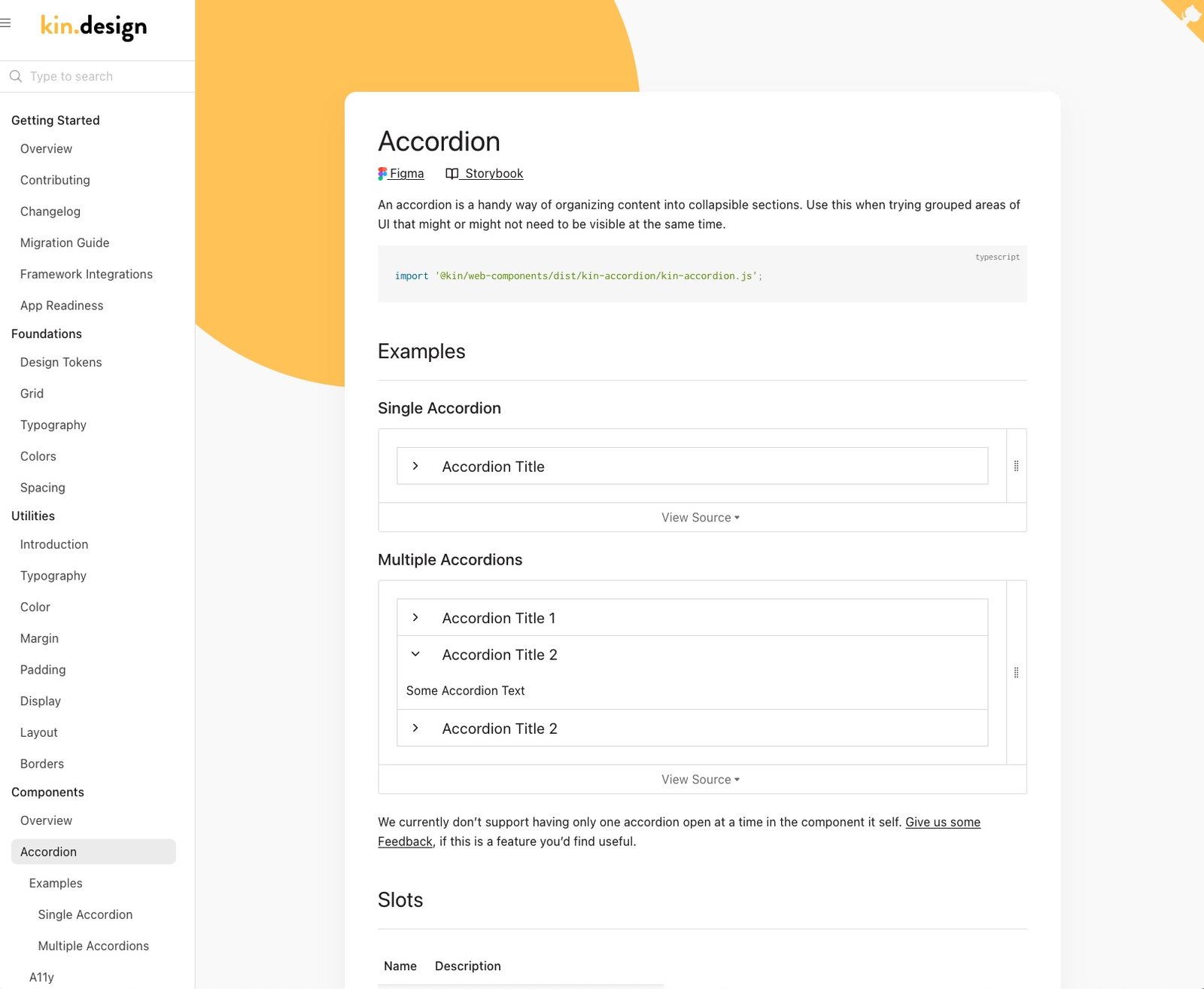Open the Changelog page
Image resolution: width=1204 pixels, height=989 pixels.
point(50,211)
